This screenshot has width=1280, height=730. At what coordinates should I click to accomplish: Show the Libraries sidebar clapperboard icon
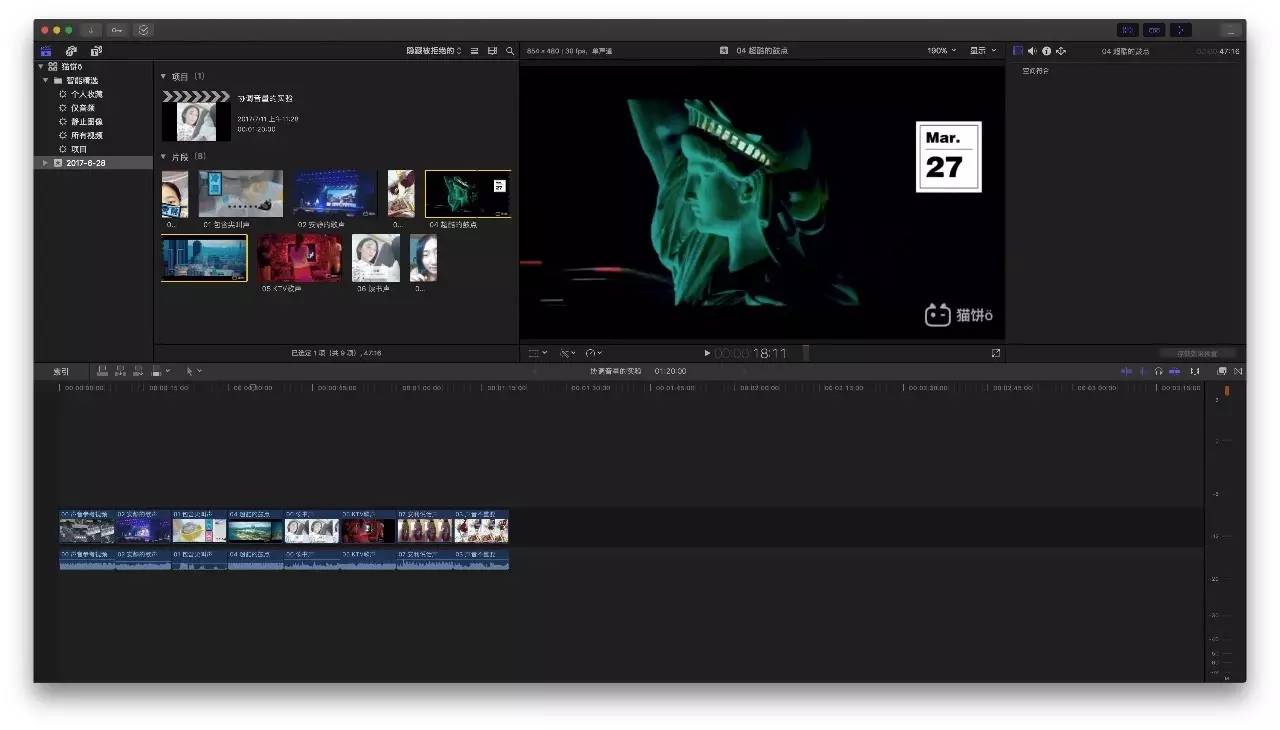(x=46, y=51)
